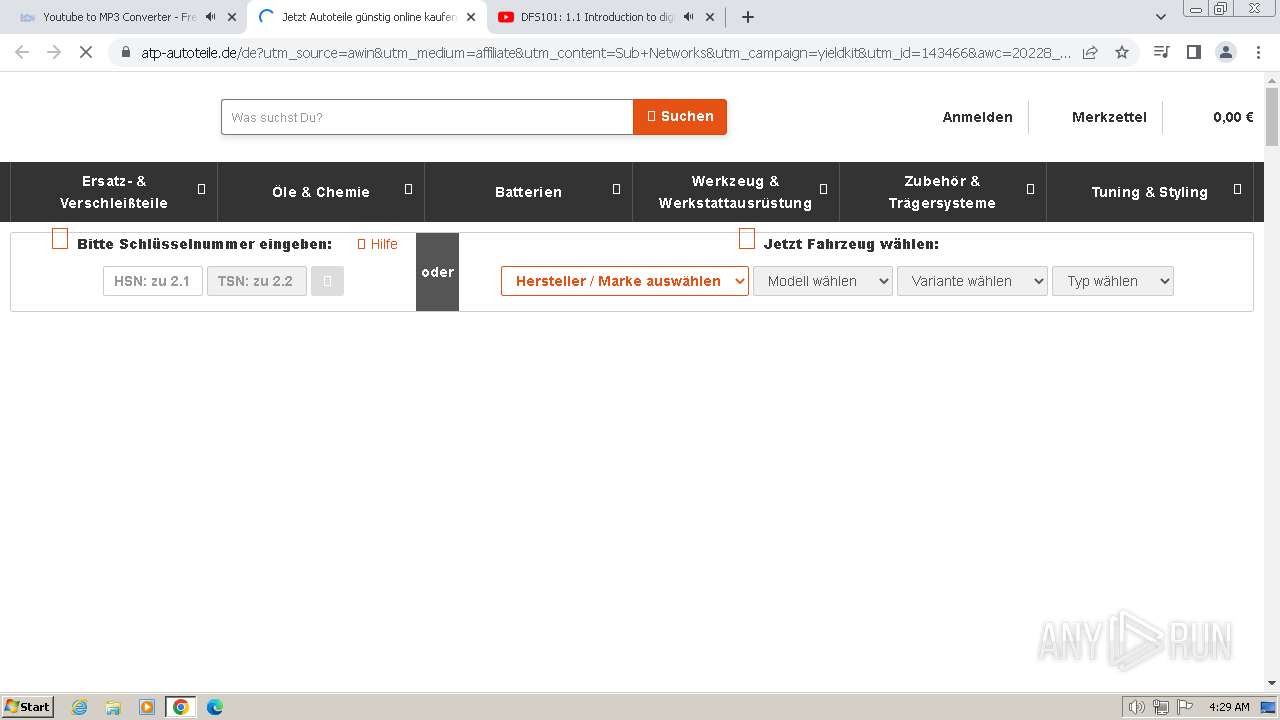
Task: Mute the Youtube to MP3 Converter tab
Action: (210, 17)
